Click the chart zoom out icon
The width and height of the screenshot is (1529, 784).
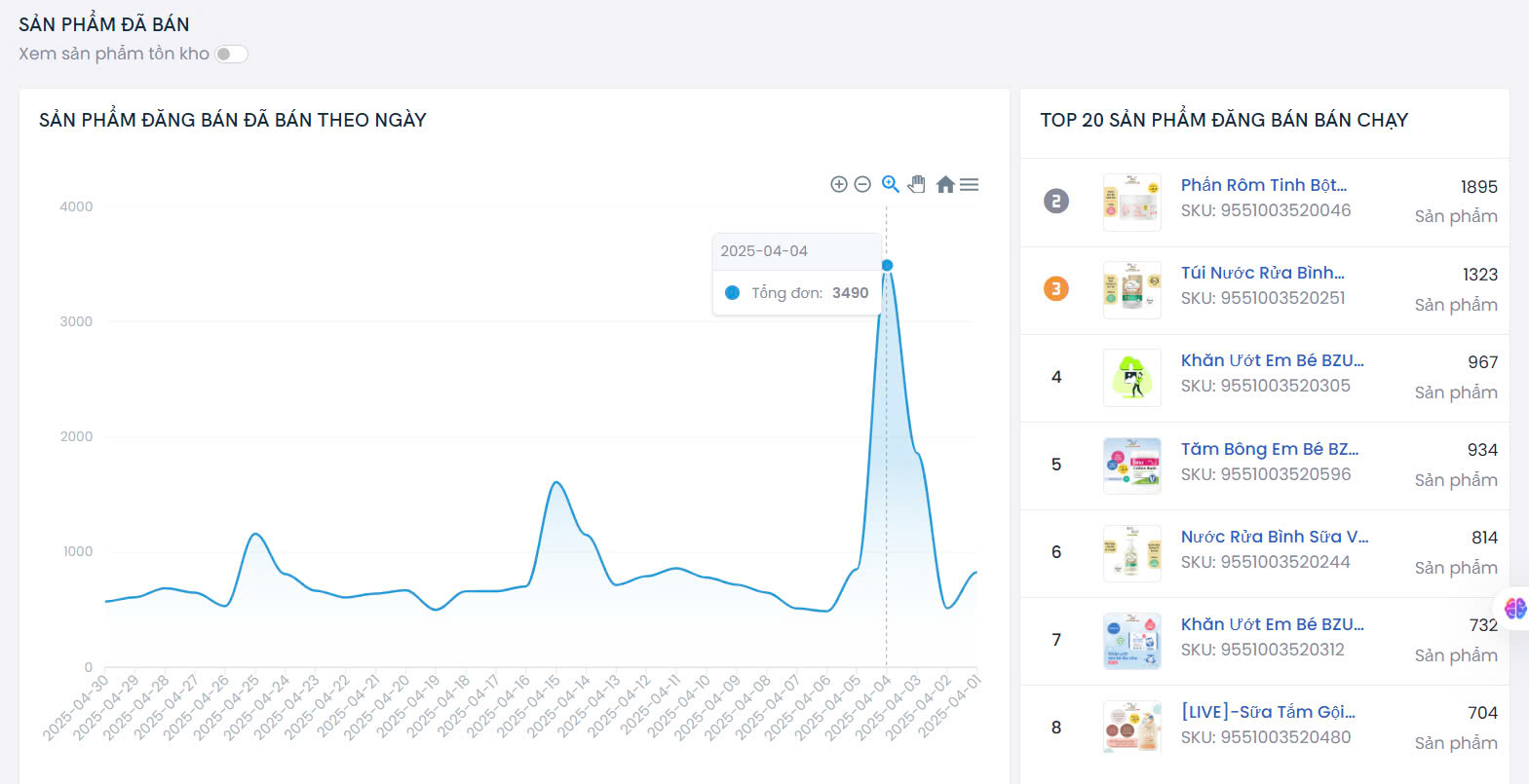point(862,184)
